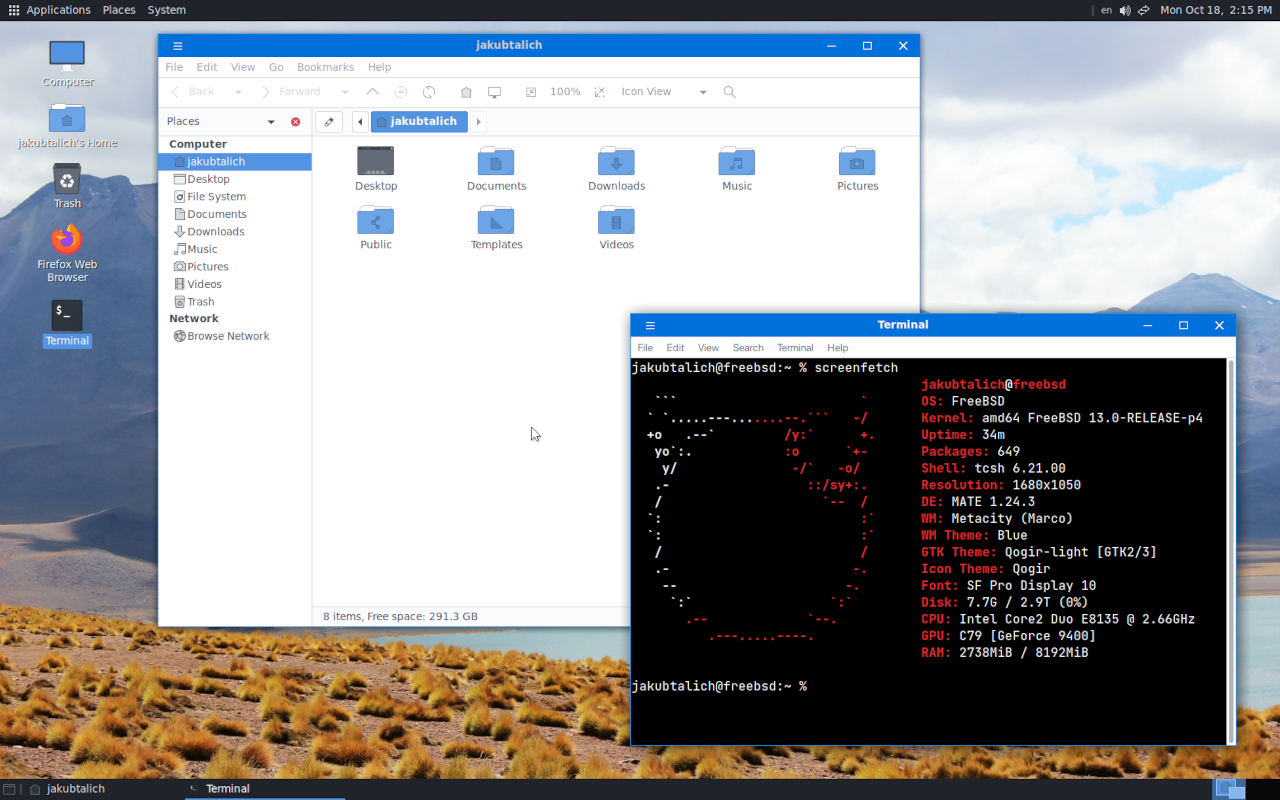Click the Firefox Web Browser desktop icon

click(x=67, y=254)
